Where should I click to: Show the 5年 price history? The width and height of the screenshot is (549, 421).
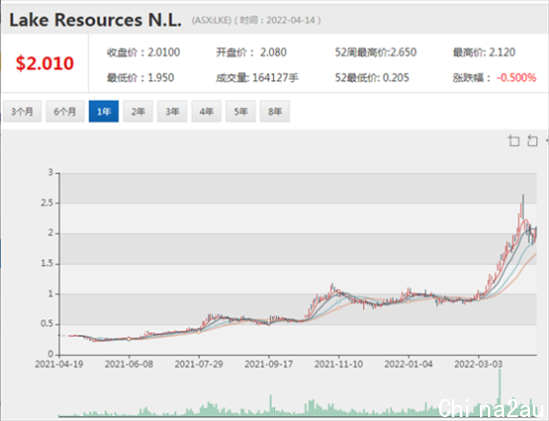pyautogui.click(x=241, y=111)
